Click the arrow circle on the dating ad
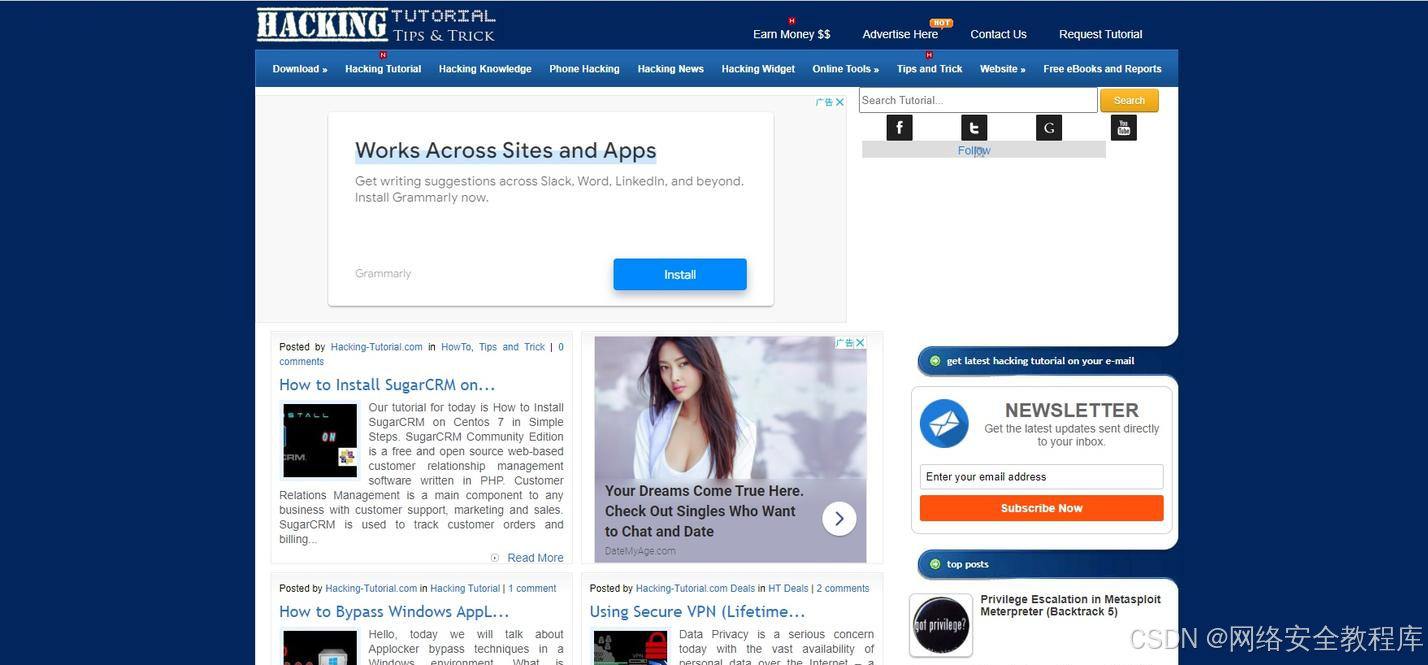This screenshot has width=1428, height=665. tap(839, 518)
